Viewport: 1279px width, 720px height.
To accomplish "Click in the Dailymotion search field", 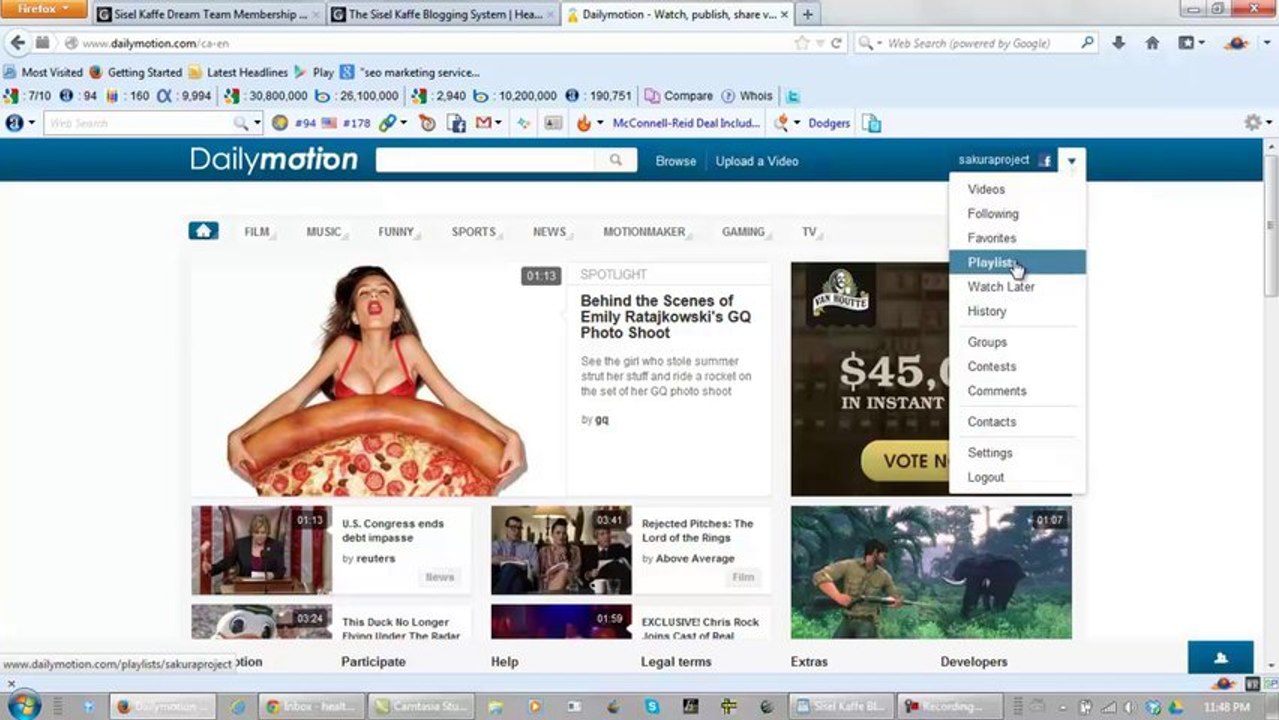I will 485,160.
